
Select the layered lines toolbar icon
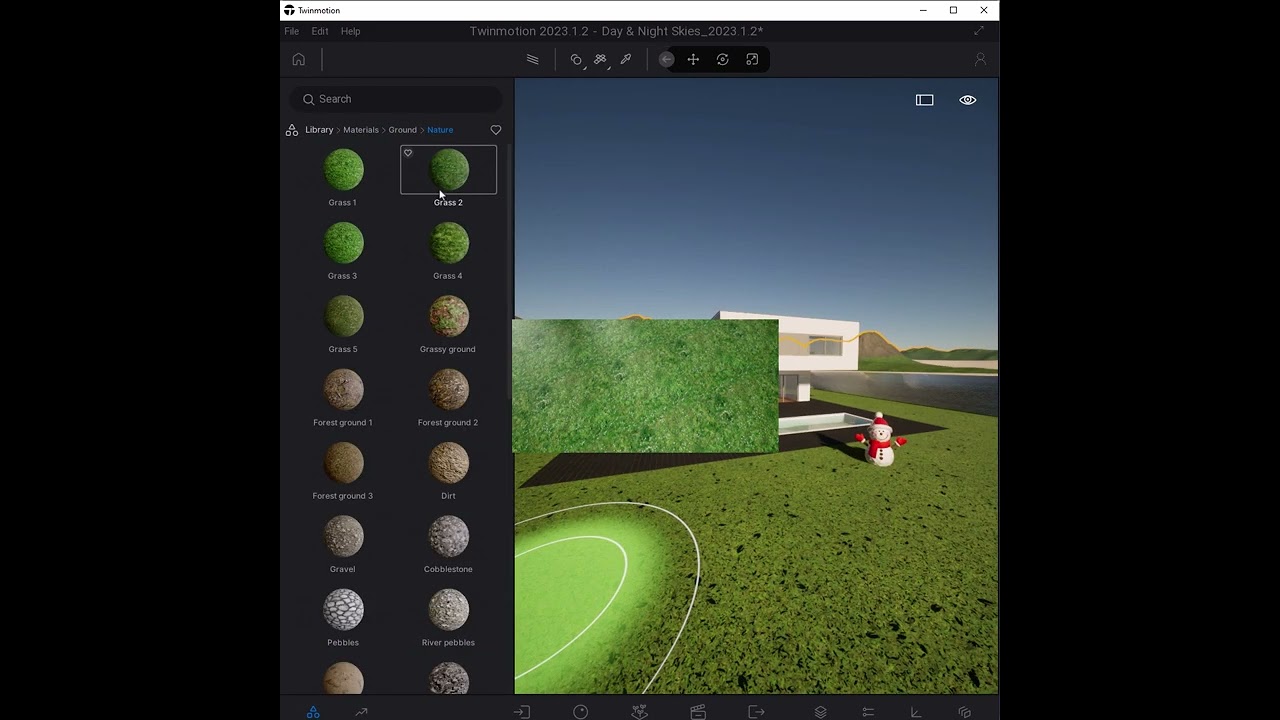point(533,59)
